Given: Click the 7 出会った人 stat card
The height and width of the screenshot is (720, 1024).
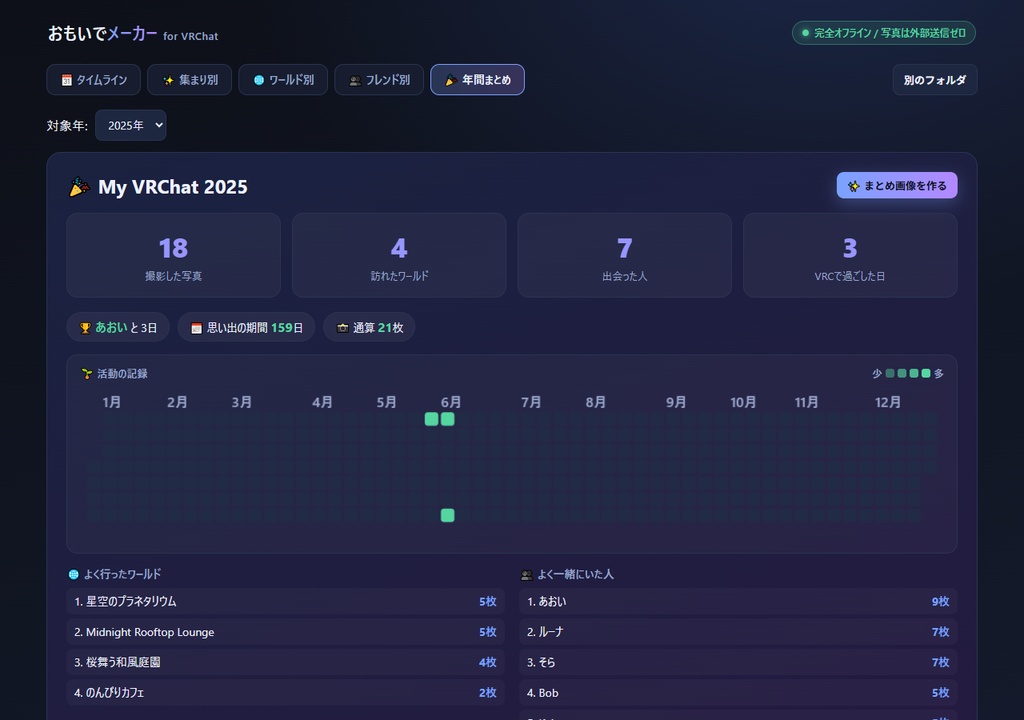Looking at the screenshot, I should point(624,255).
